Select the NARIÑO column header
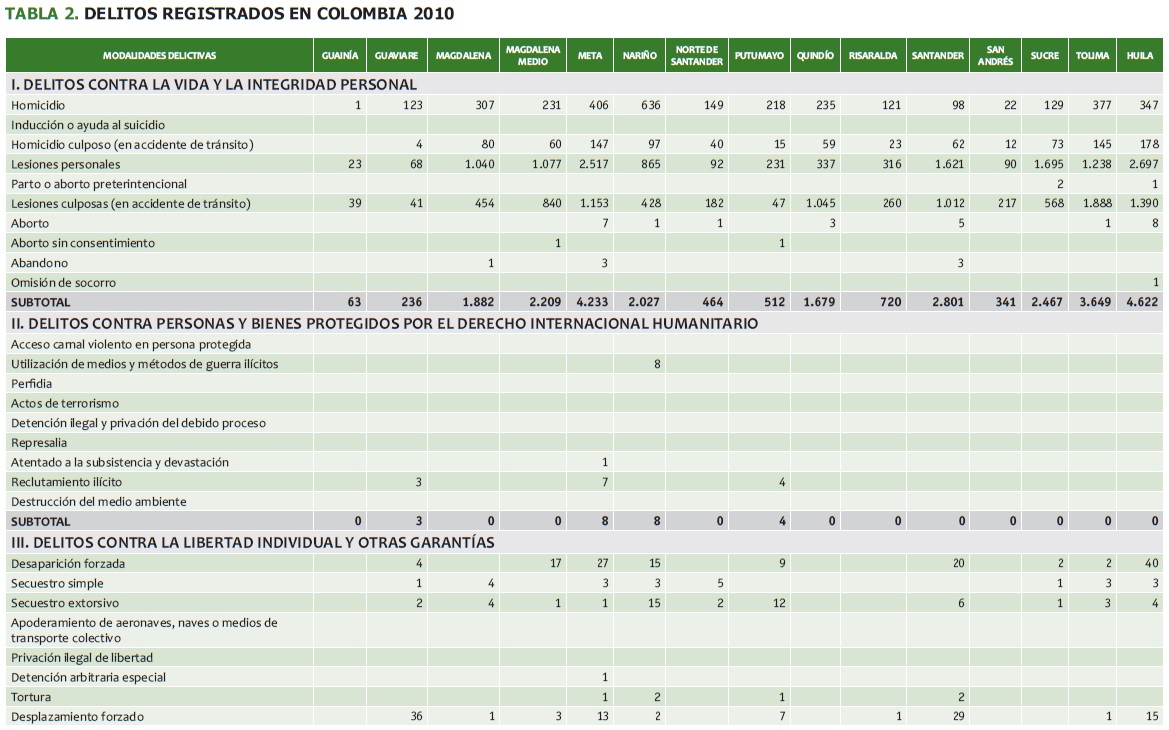Image resolution: width=1169 pixels, height=730 pixels. (x=639, y=56)
